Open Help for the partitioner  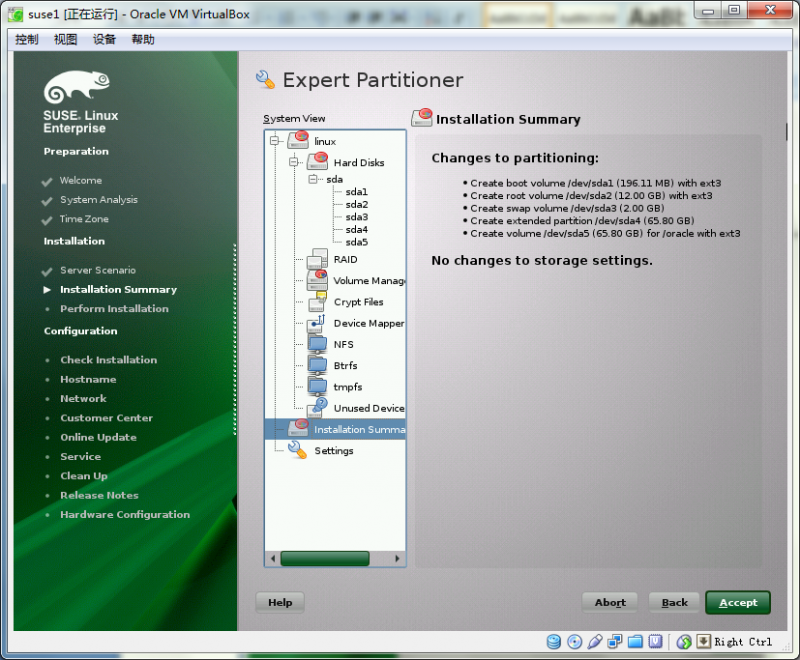tap(278, 602)
